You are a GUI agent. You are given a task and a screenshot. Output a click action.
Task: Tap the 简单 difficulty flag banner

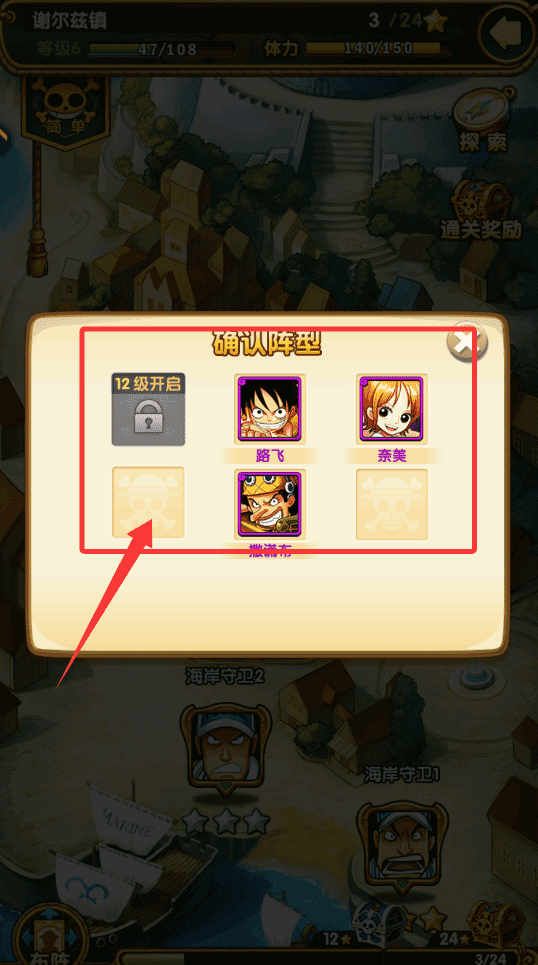pos(65,113)
